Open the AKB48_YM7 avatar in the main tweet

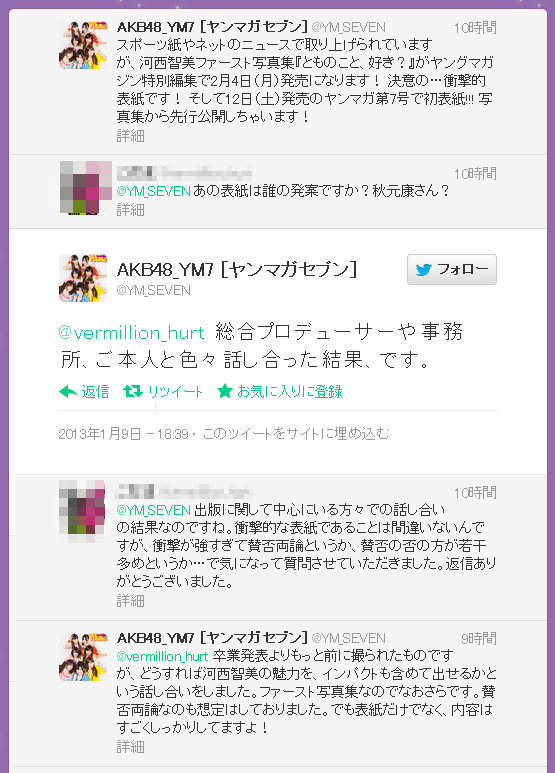pos(83,278)
